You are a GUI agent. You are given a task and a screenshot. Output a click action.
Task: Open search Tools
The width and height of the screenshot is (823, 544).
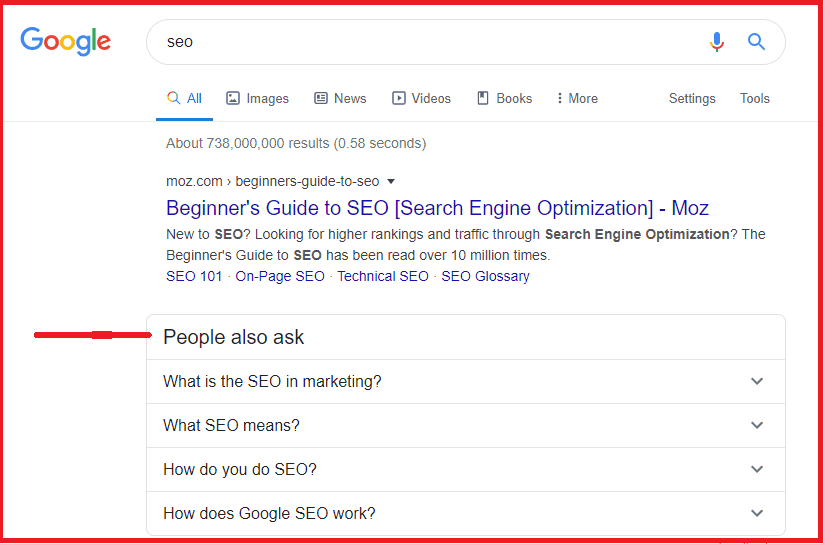click(x=755, y=98)
